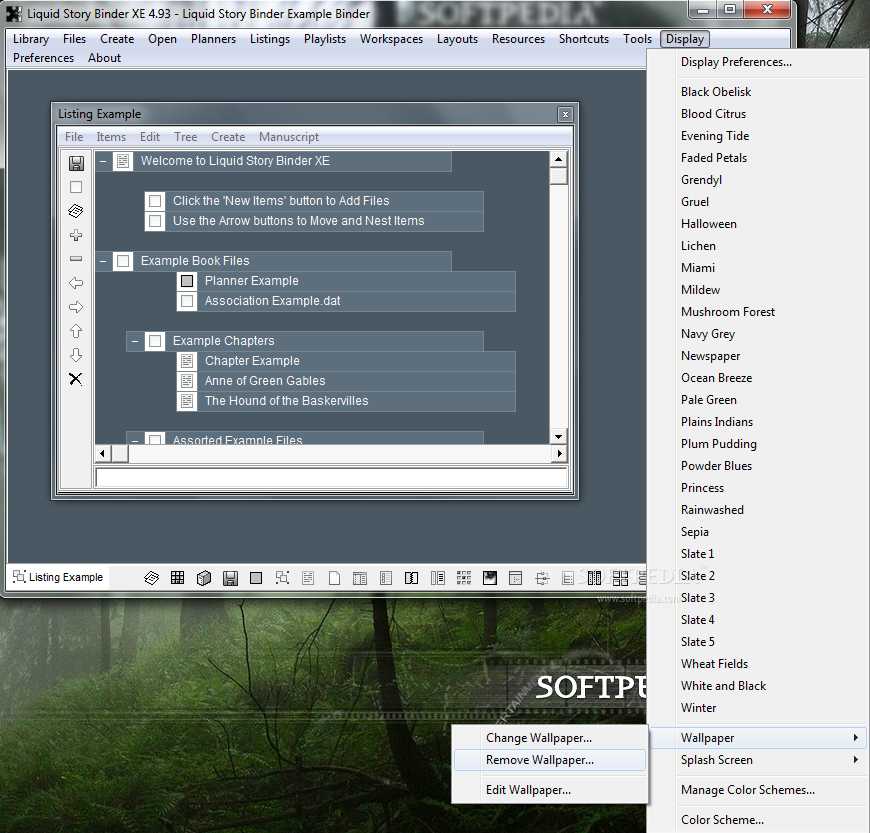Collapse the Assorted Example Files node
870x833 pixels.
[x=135, y=440]
